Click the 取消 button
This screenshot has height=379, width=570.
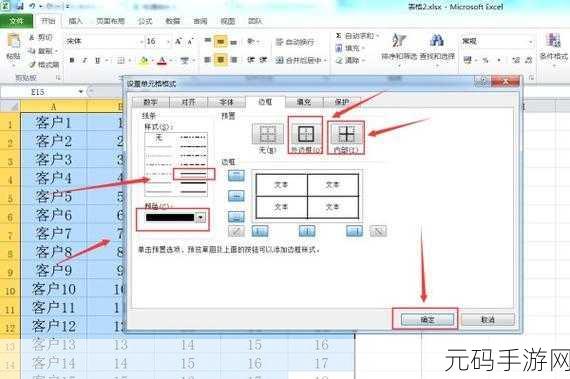(x=488, y=320)
